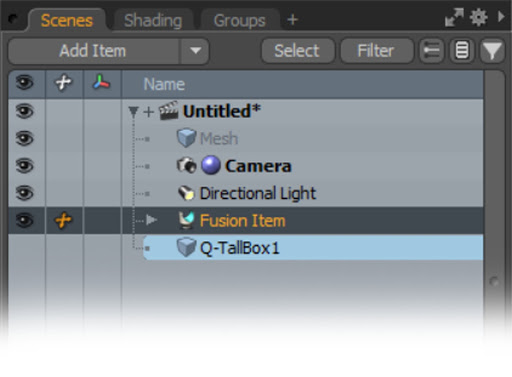Viewport: 512px width, 377px height.
Task: Collapse the Untitled scene tree
Action: tap(133, 111)
